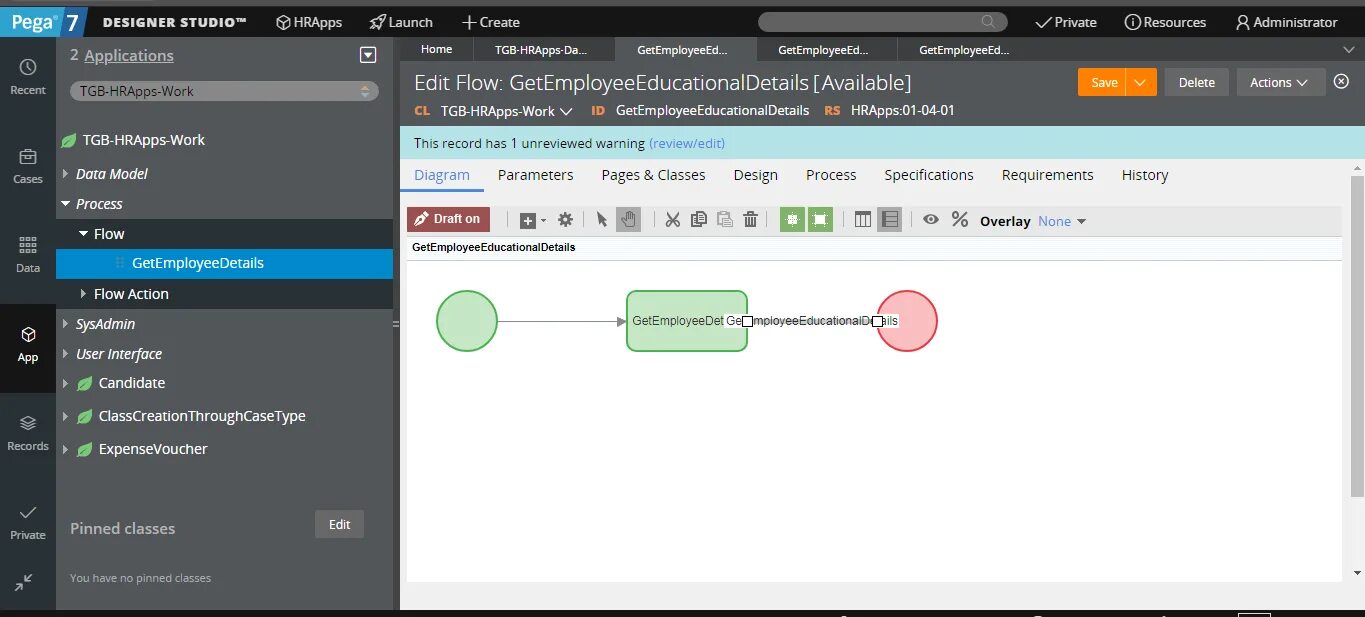Copy selected shape icon
Screen dimensions: 1365x617
click(x=699, y=220)
